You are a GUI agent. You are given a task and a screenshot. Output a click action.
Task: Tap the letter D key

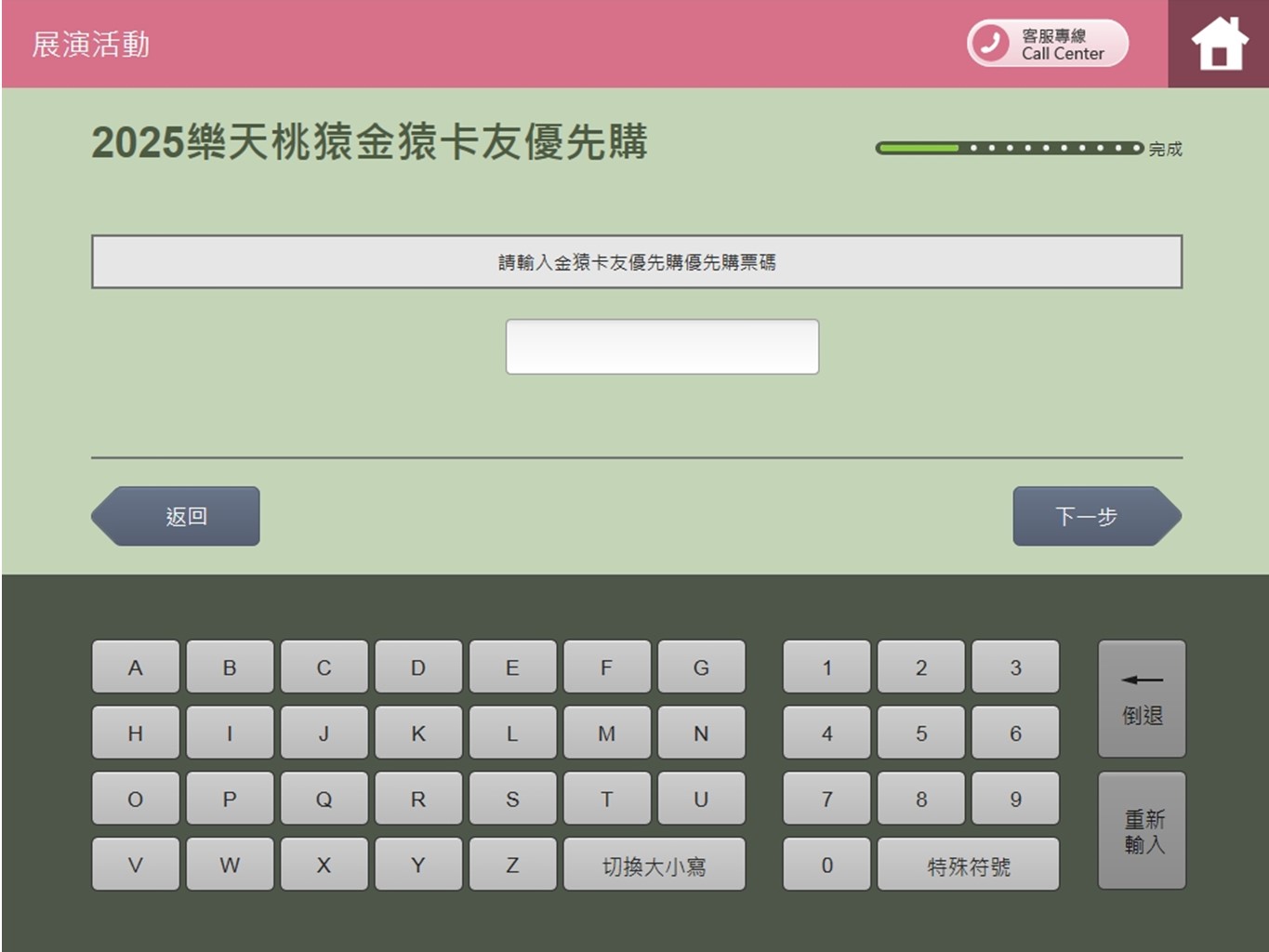point(418,667)
